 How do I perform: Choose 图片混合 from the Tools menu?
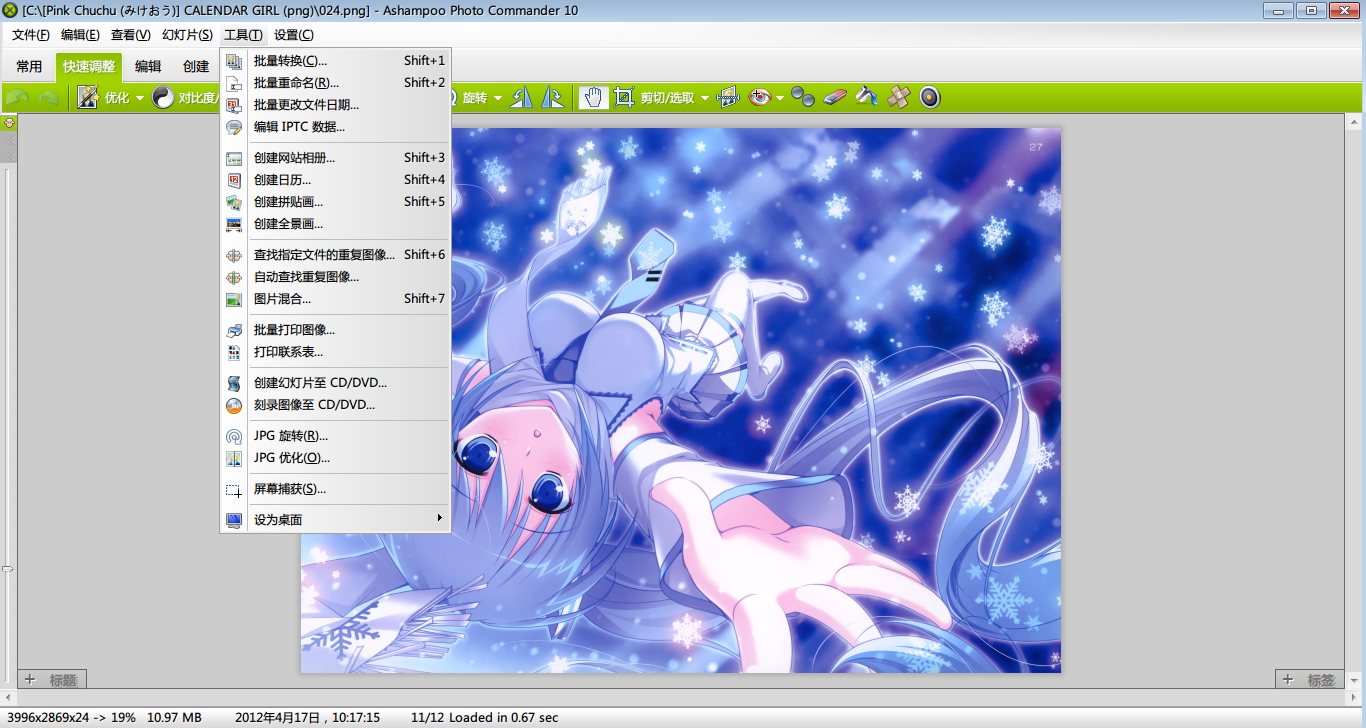pyautogui.click(x=335, y=299)
